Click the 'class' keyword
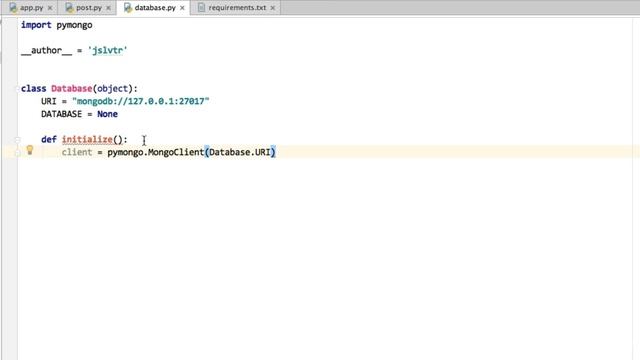Viewport: 640px width, 360px height. (33, 89)
